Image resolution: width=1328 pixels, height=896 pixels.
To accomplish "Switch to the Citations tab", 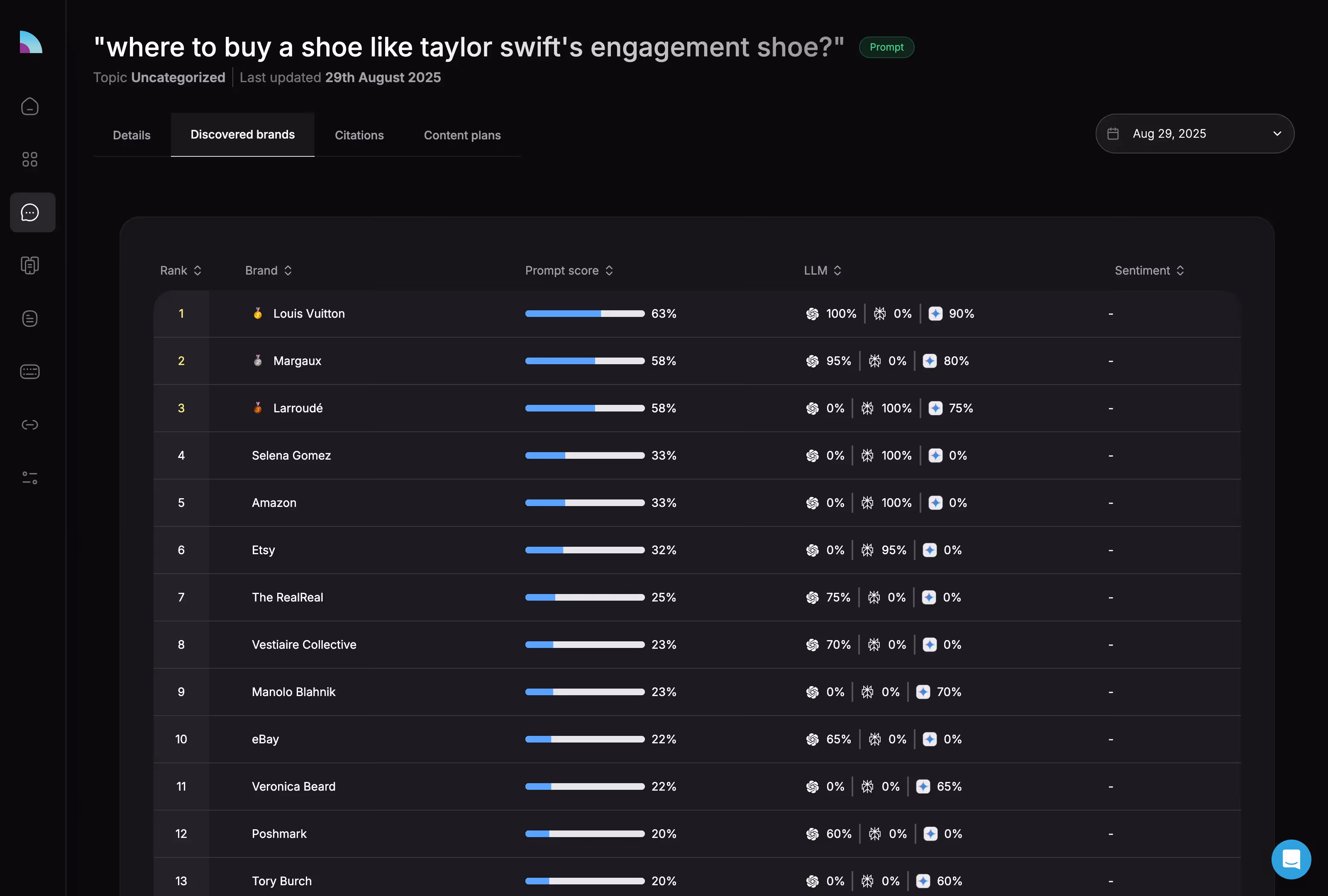I will (359, 135).
